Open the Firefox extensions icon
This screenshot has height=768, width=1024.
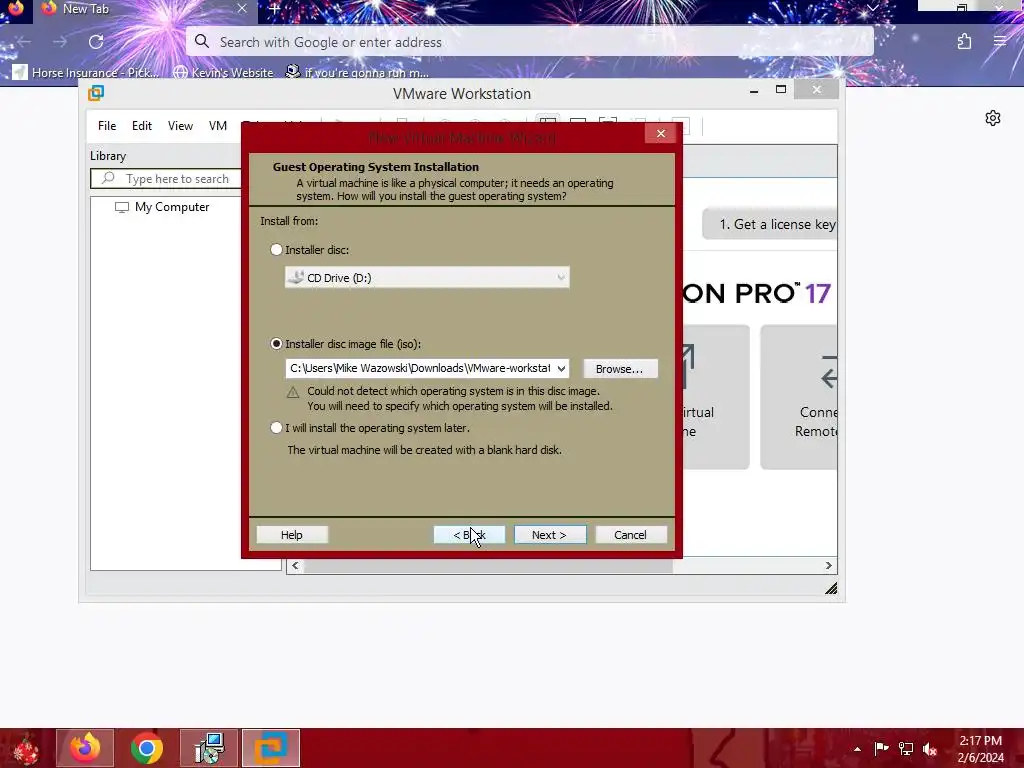tap(965, 42)
